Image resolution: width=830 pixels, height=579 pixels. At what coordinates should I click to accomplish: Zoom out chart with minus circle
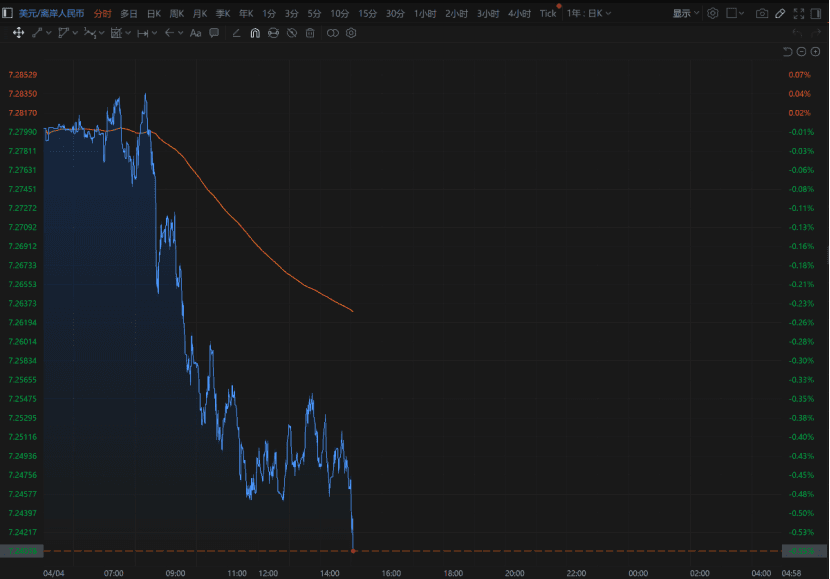click(801, 51)
